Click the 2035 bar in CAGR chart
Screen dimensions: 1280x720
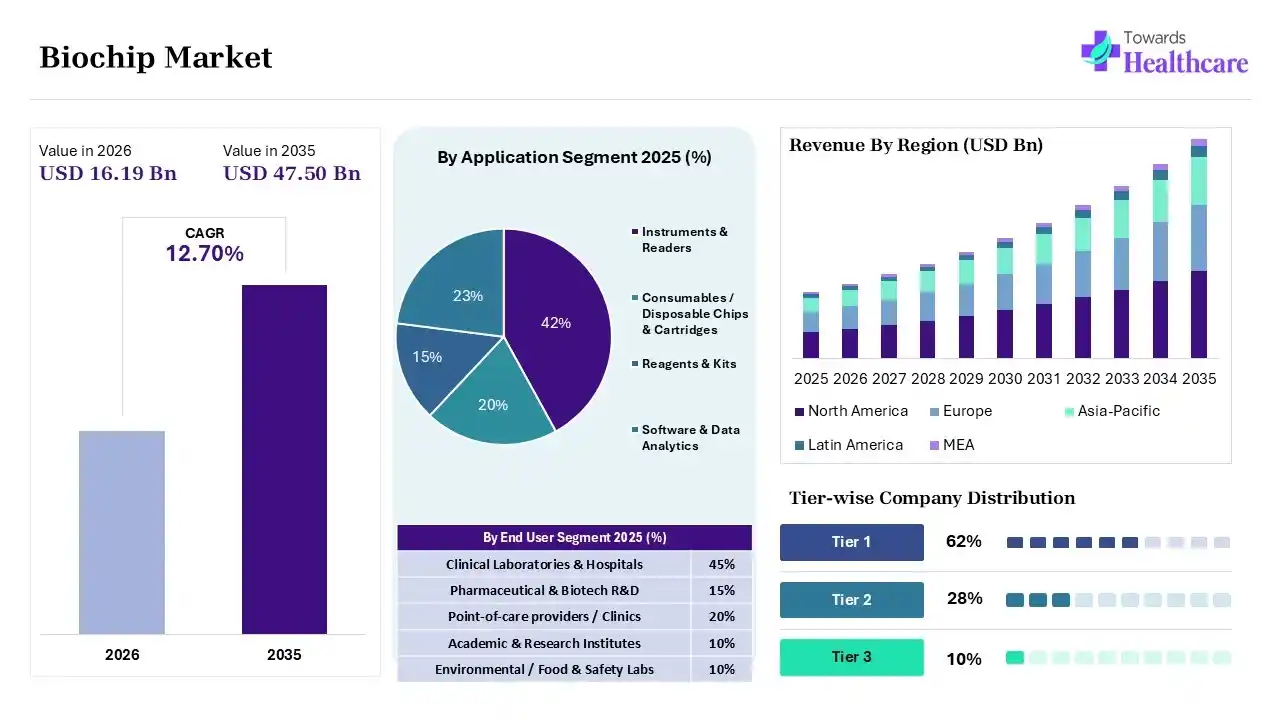click(x=284, y=459)
